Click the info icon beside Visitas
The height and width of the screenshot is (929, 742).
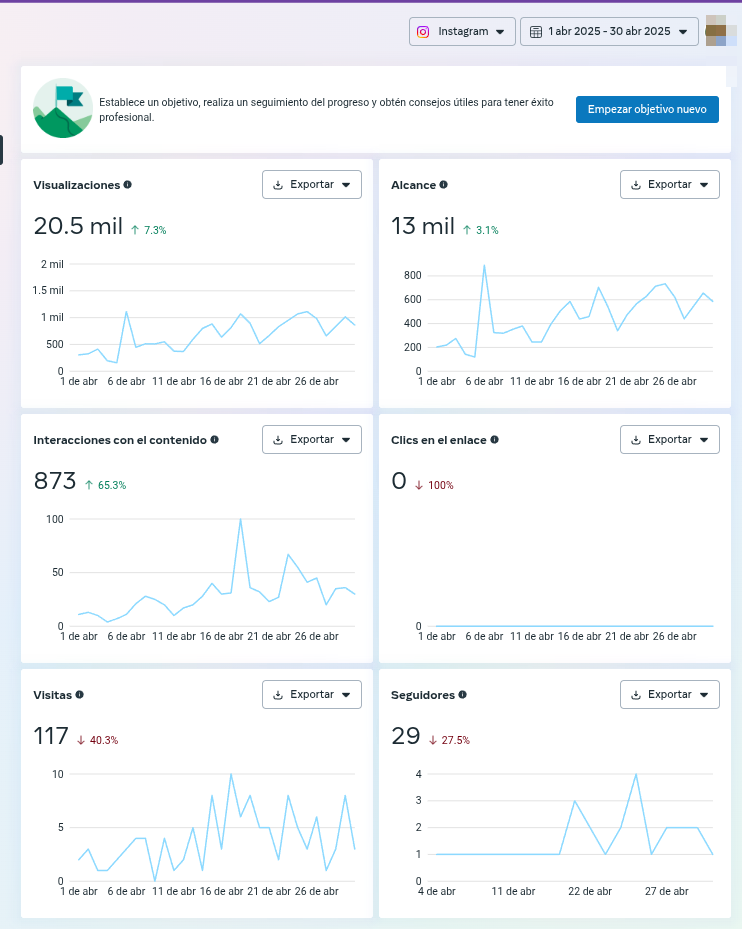coord(80,695)
